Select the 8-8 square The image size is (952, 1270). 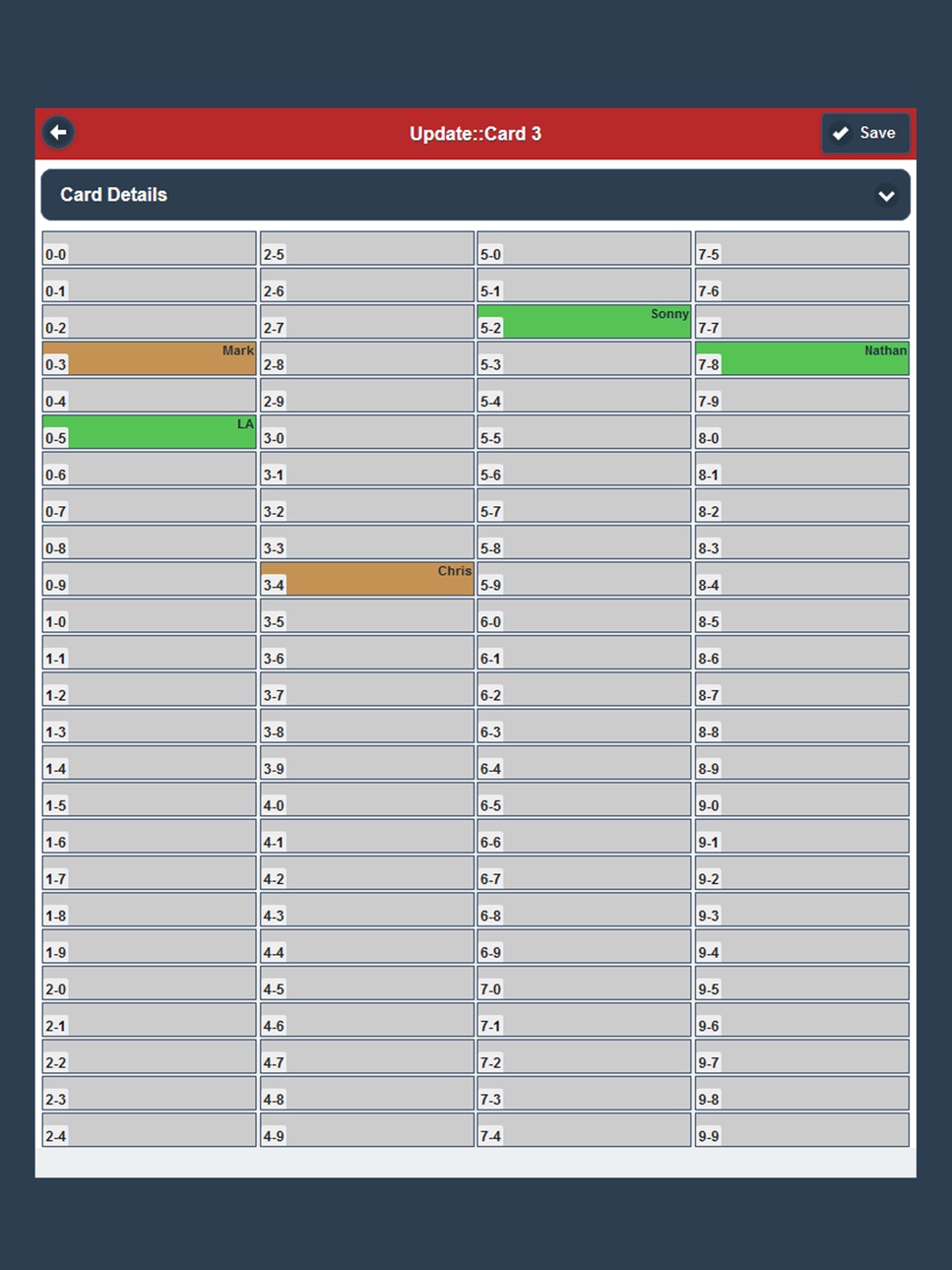point(802,726)
